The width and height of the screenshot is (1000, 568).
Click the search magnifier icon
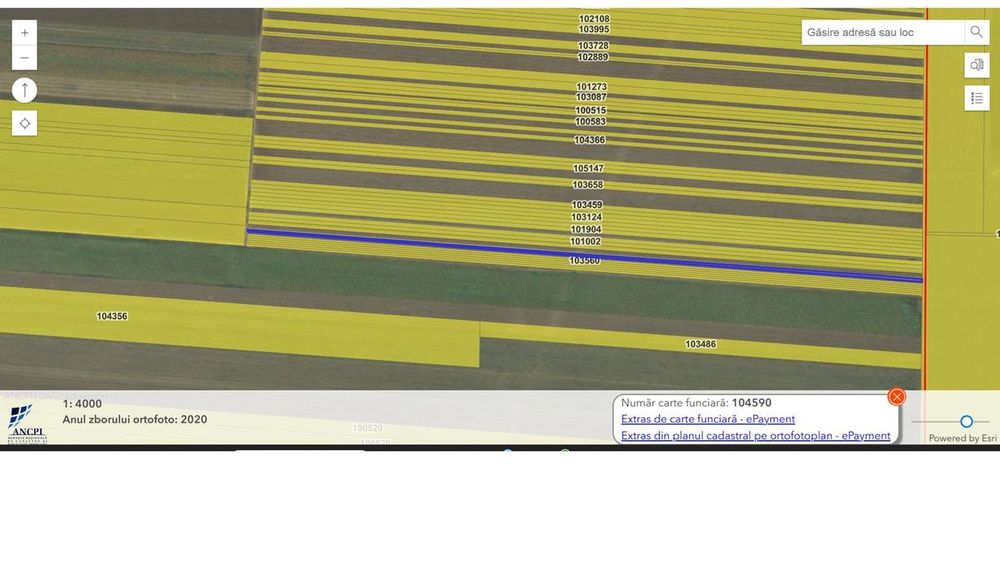[x=976, y=32]
